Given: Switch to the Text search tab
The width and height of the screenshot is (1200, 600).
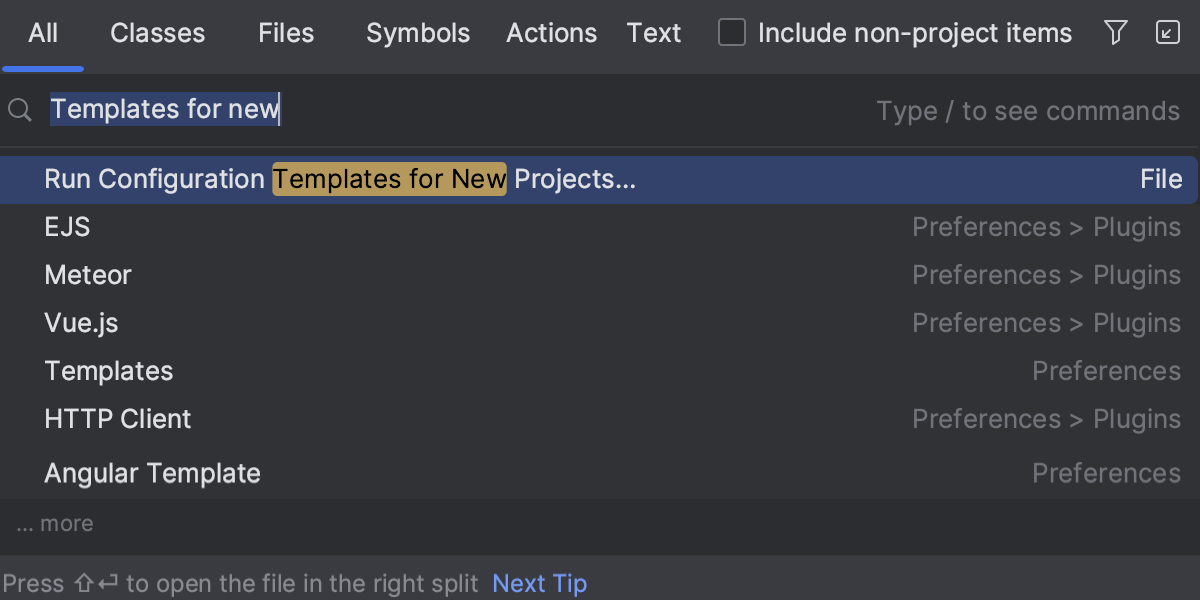Looking at the screenshot, I should [653, 33].
